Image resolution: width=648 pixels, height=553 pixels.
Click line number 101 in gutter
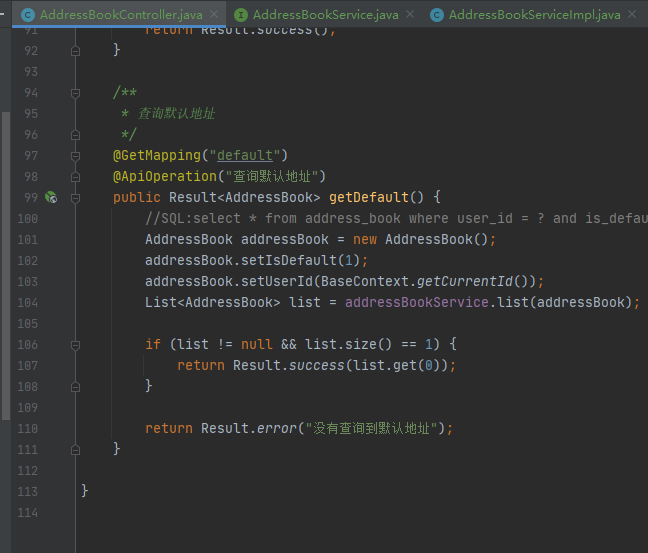(28, 240)
